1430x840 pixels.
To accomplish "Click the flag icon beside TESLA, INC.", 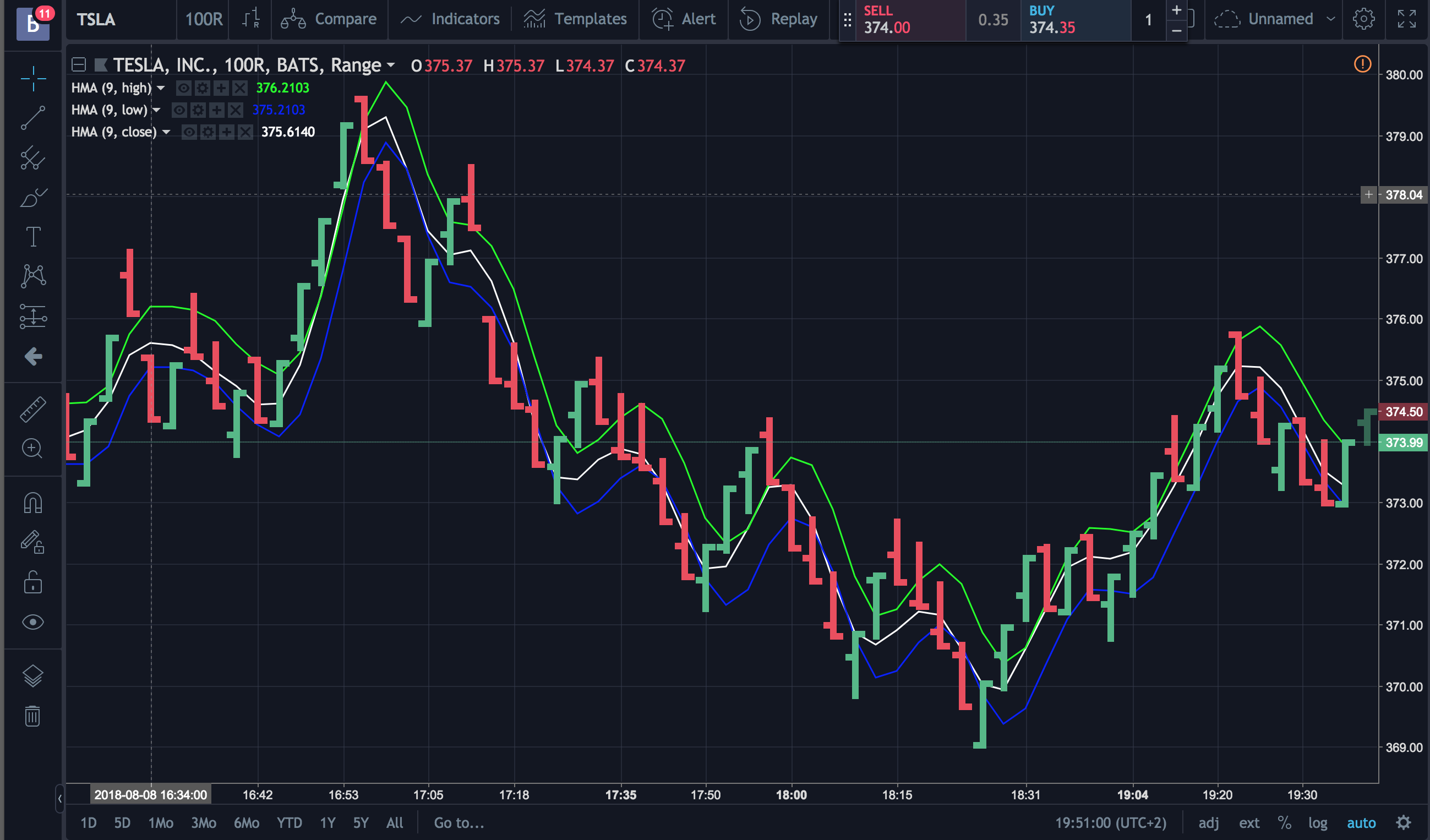I will [x=101, y=66].
